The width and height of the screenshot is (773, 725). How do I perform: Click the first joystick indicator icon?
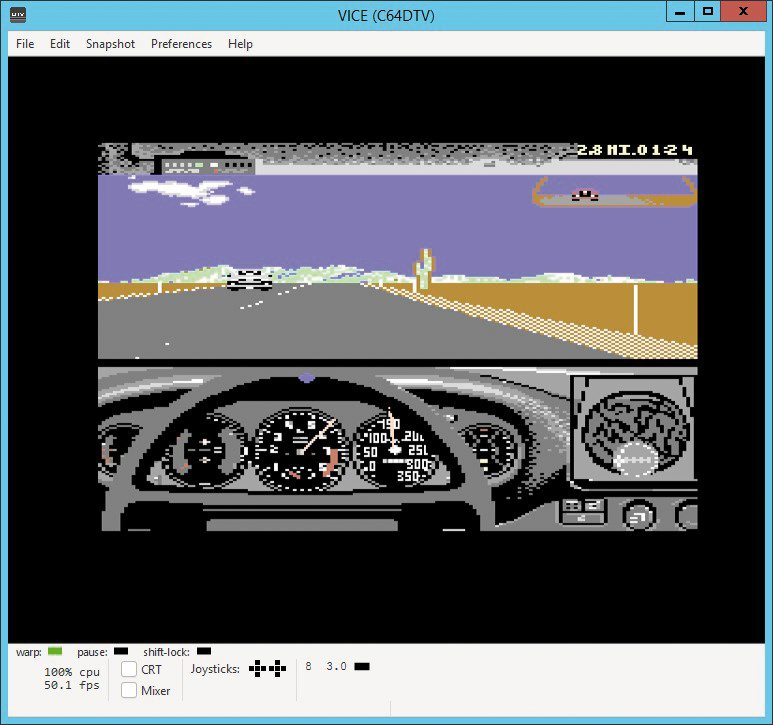pos(257,668)
